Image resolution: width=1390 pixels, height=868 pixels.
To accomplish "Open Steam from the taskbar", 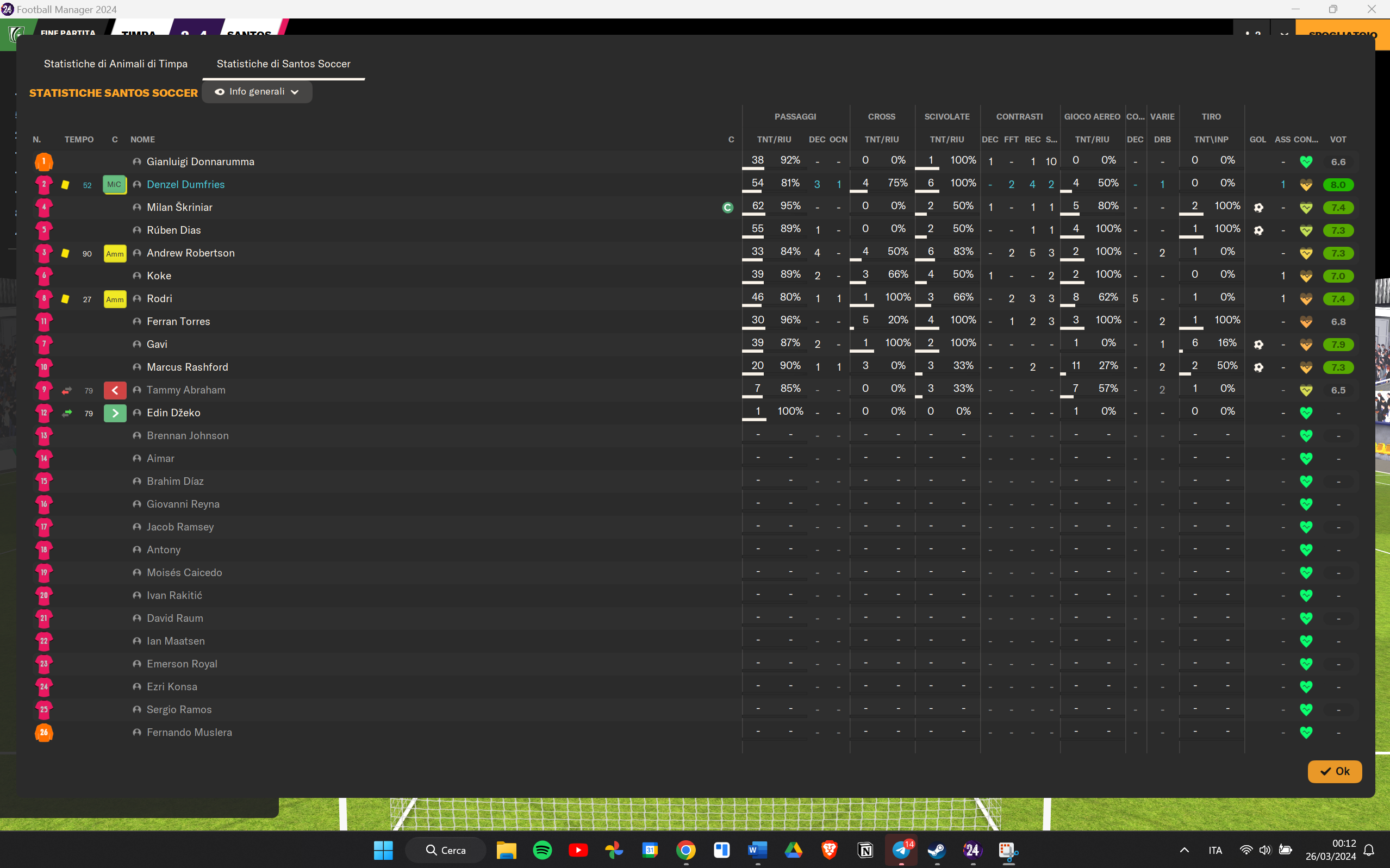I will pyautogui.click(x=937, y=850).
